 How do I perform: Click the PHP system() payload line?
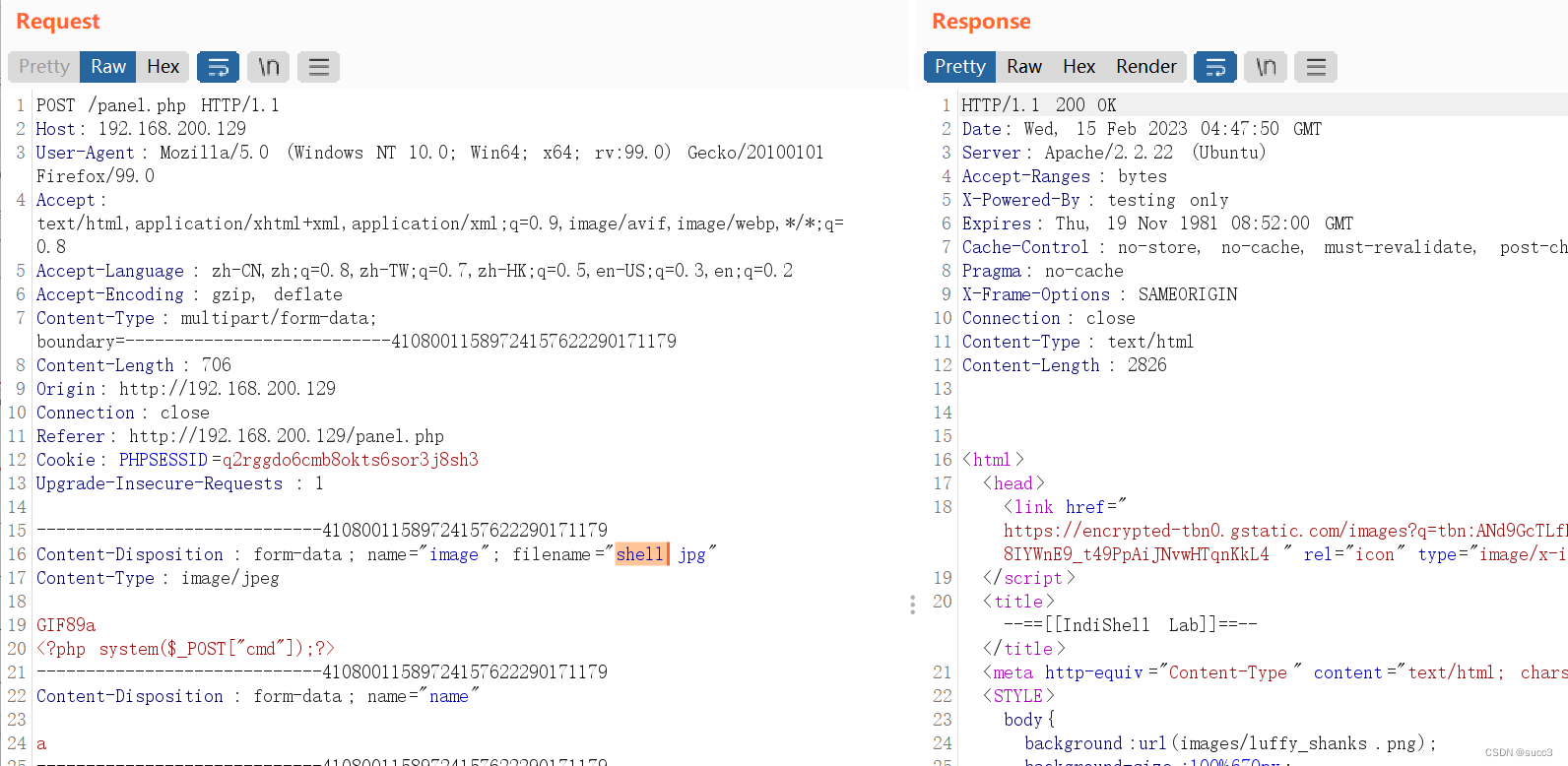(x=186, y=649)
